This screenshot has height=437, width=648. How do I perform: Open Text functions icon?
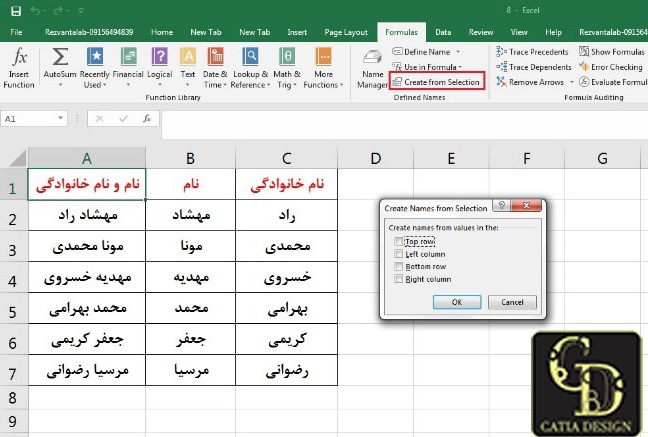click(x=188, y=57)
